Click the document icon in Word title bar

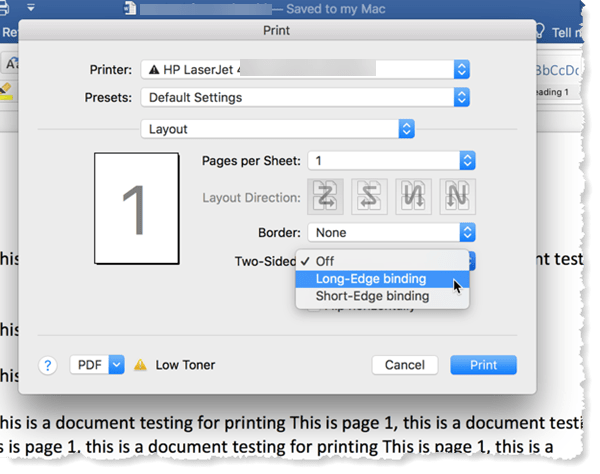point(130,8)
